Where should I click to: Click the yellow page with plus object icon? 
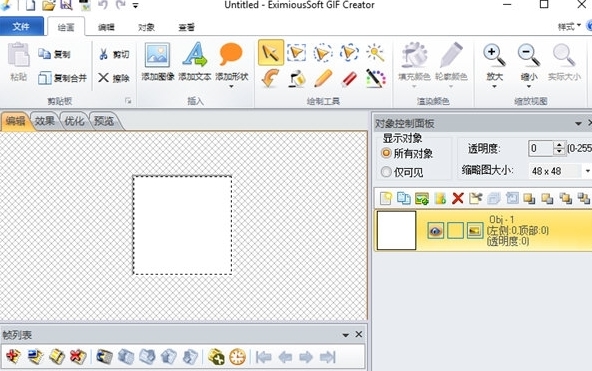(x=440, y=198)
